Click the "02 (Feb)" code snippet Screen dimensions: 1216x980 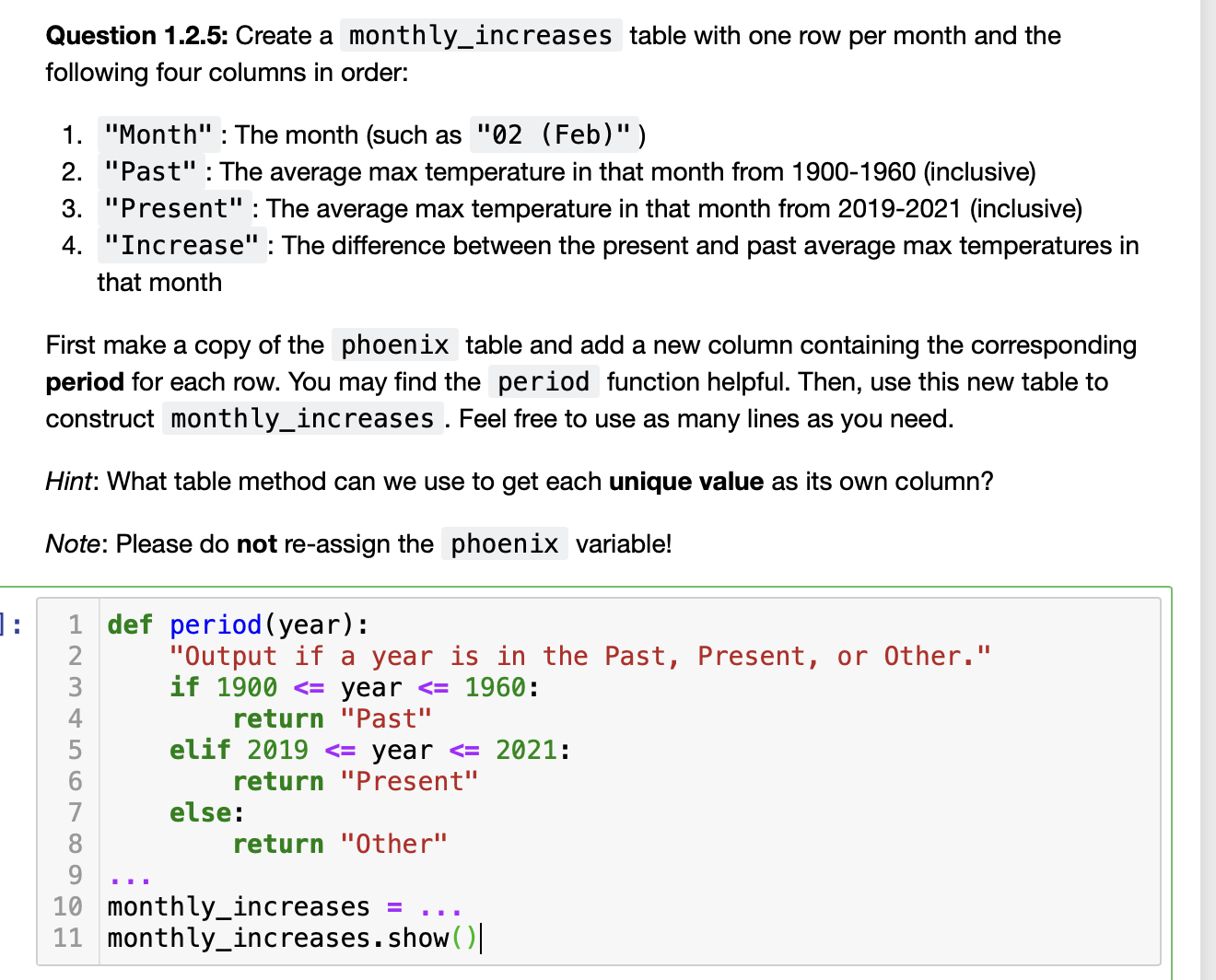(555, 134)
